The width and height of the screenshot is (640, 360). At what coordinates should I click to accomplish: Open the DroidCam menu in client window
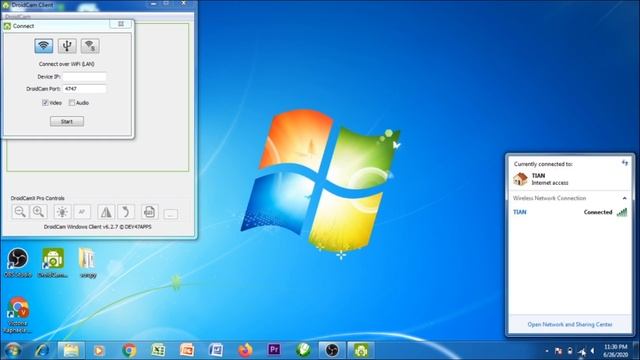(x=18, y=17)
